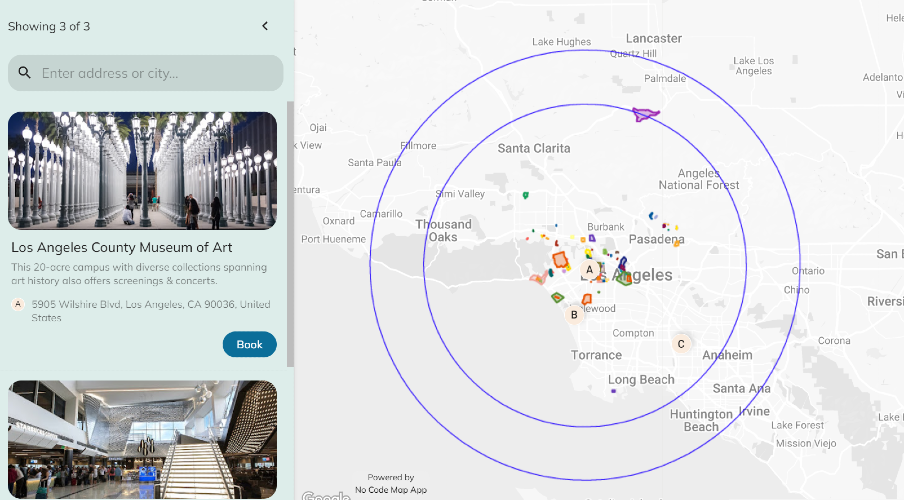Open the Google logo link on map
Viewport: 904px width, 500px height.
[x=325, y=495]
